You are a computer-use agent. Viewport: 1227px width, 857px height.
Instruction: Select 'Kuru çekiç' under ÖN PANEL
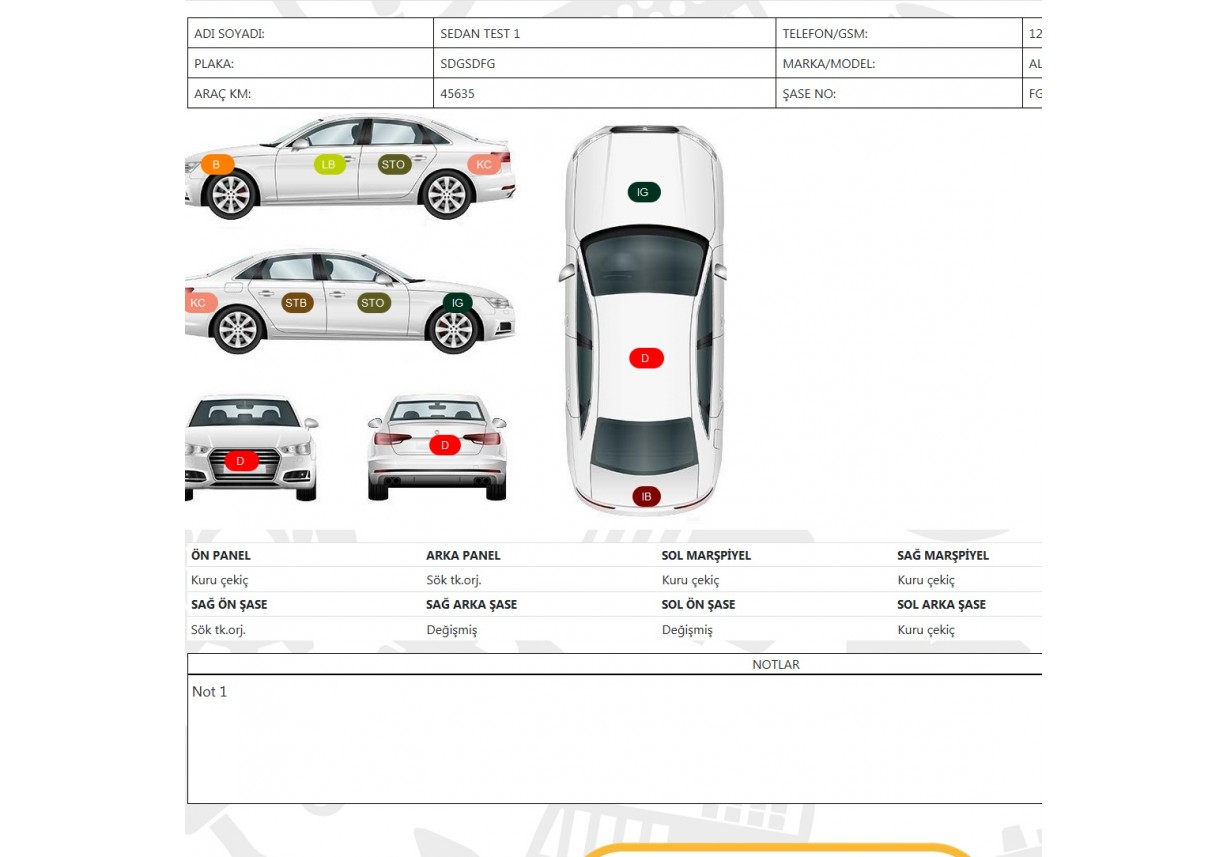220,580
